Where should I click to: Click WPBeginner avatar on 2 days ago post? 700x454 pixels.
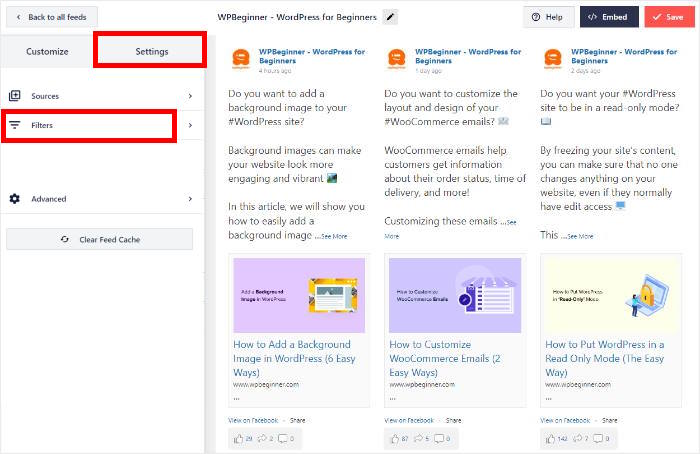click(x=553, y=59)
